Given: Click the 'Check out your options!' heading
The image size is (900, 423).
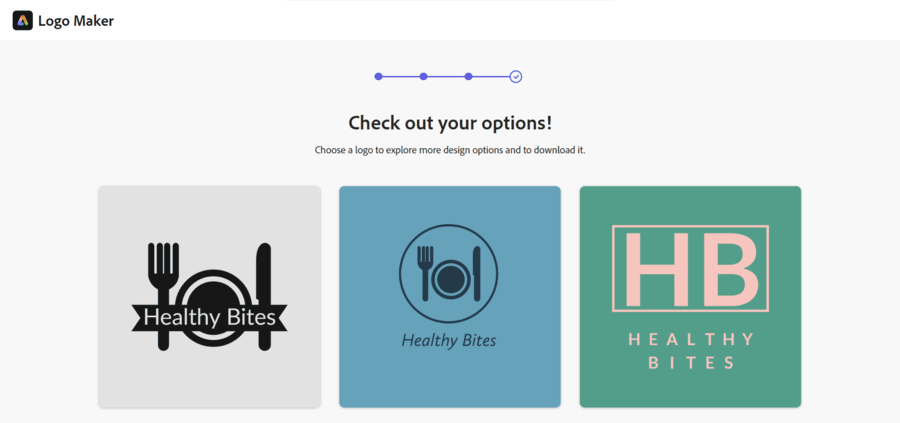Looking at the screenshot, I should 450,123.
